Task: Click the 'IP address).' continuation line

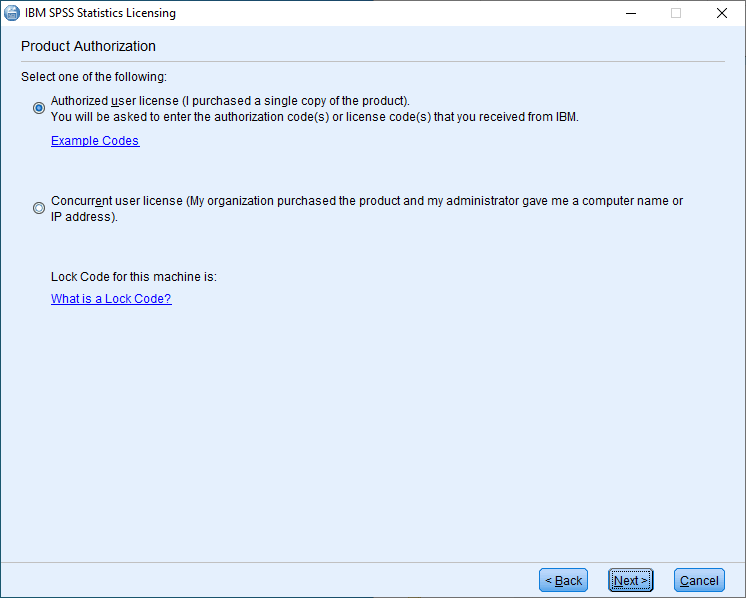Action: pos(85,216)
